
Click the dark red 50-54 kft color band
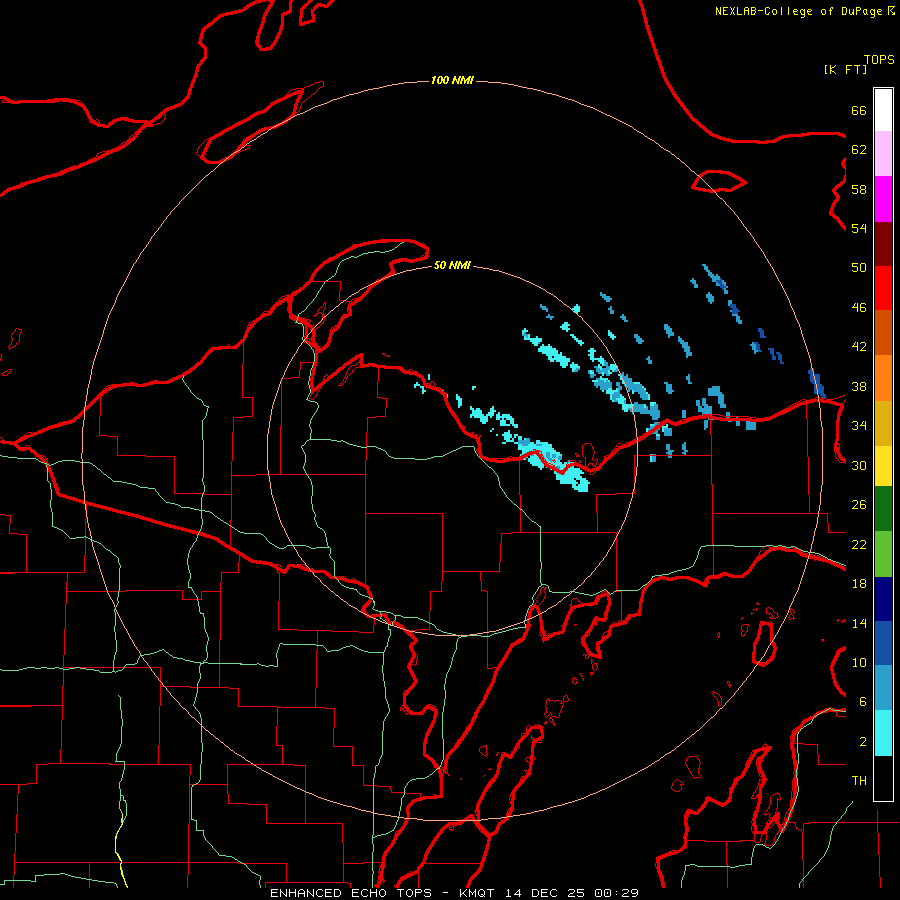pyautogui.click(x=883, y=243)
